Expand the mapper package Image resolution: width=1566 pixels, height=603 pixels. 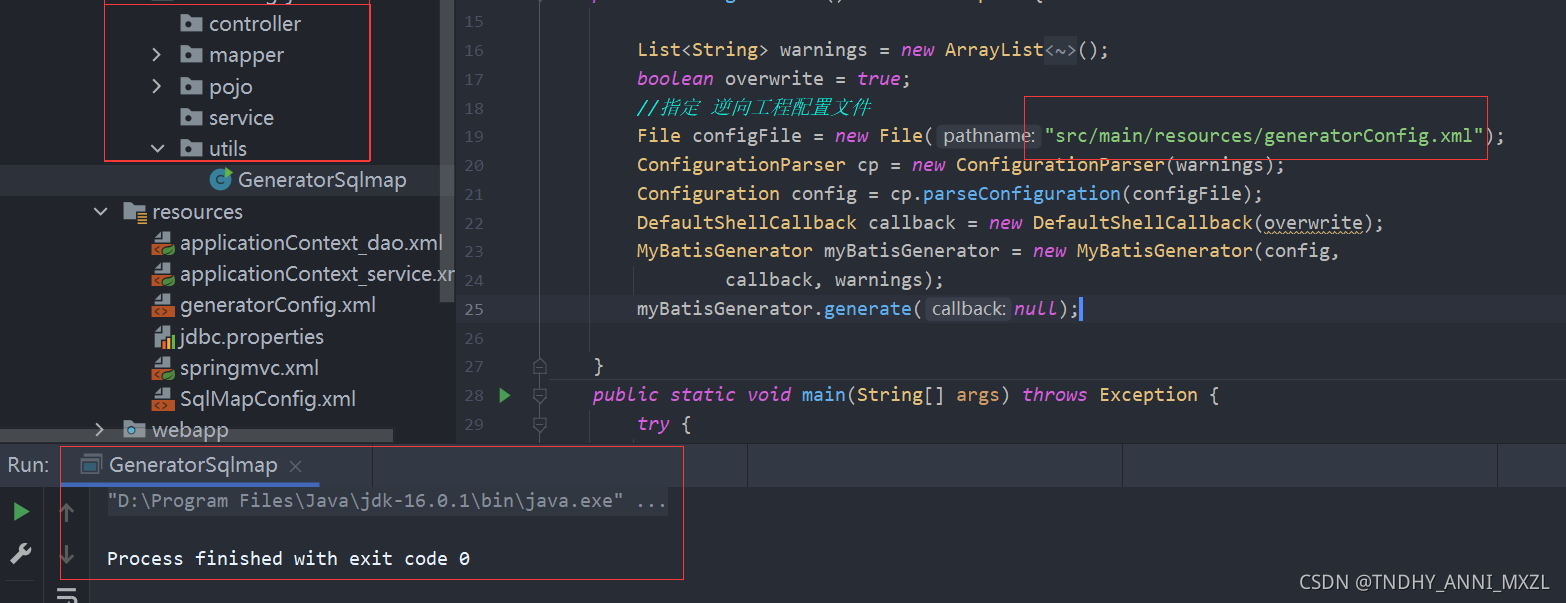[x=157, y=54]
